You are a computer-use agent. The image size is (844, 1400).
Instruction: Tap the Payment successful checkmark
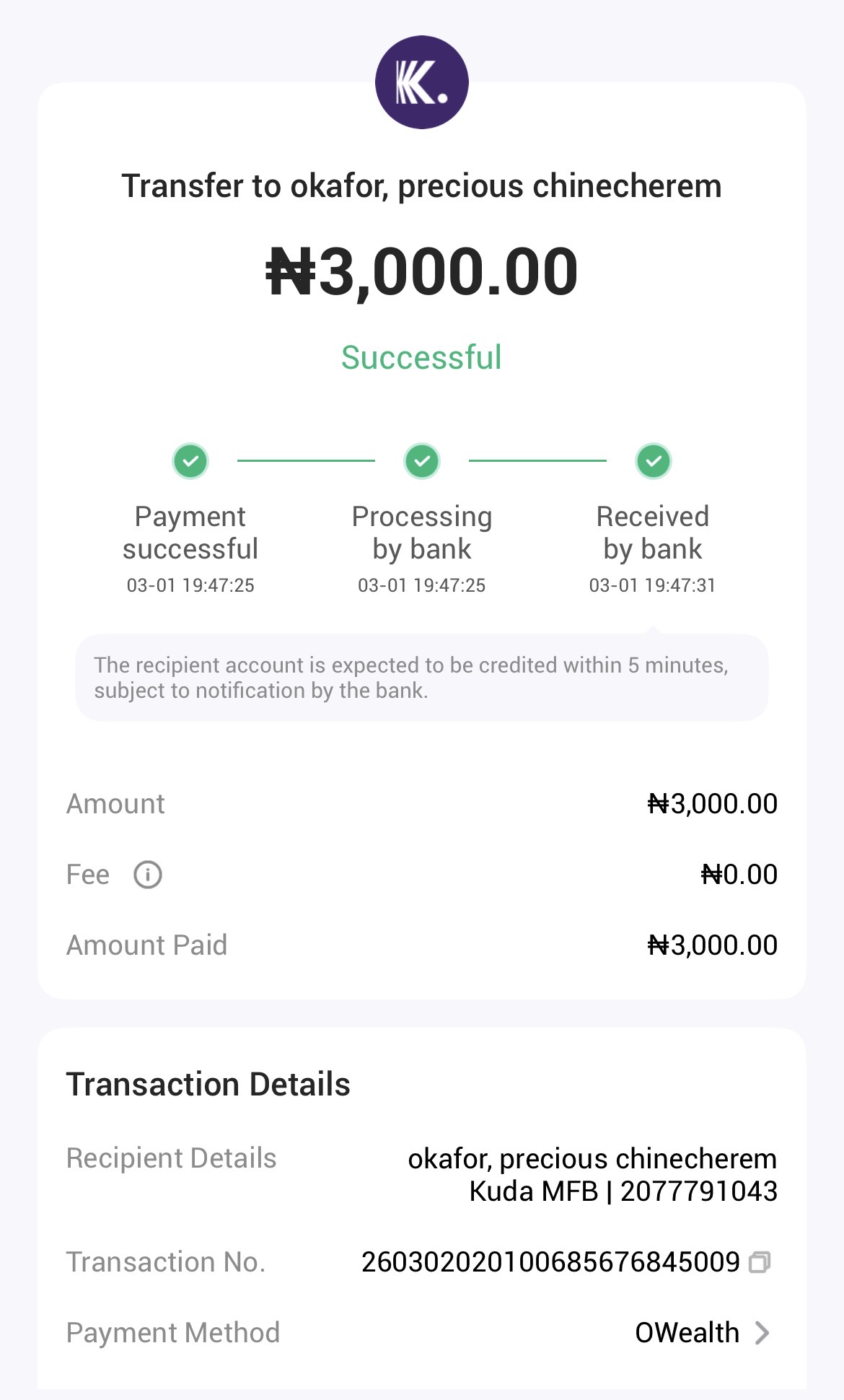[190, 460]
